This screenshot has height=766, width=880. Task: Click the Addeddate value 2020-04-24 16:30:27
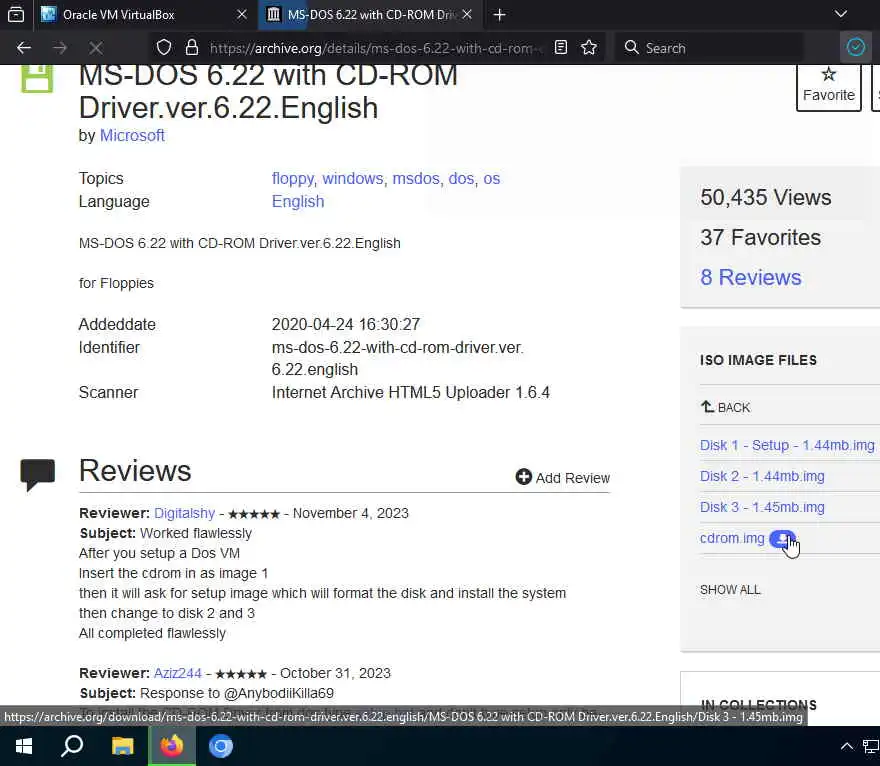tap(346, 324)
